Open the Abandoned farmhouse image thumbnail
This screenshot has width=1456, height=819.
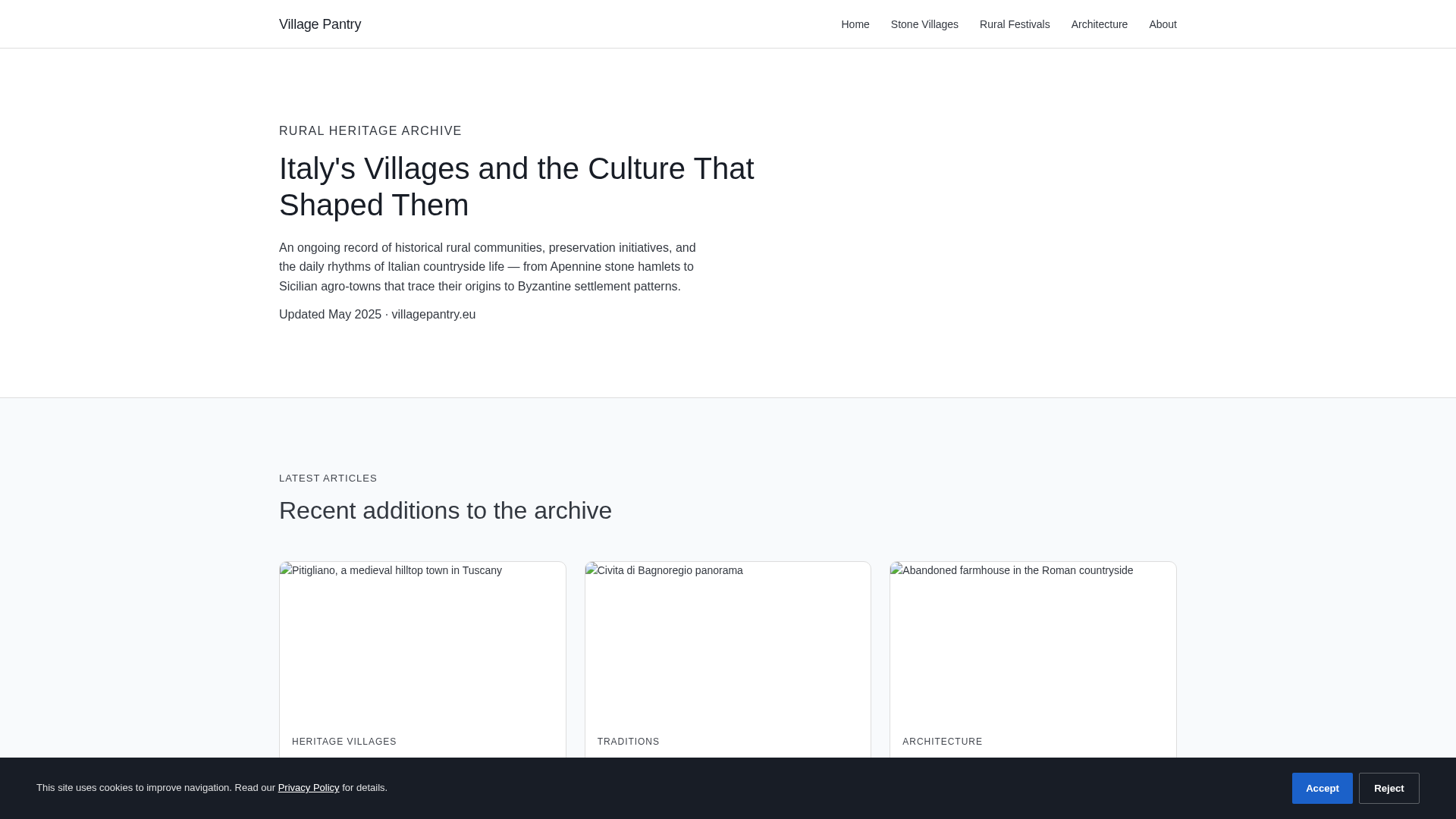[1033, 642]
